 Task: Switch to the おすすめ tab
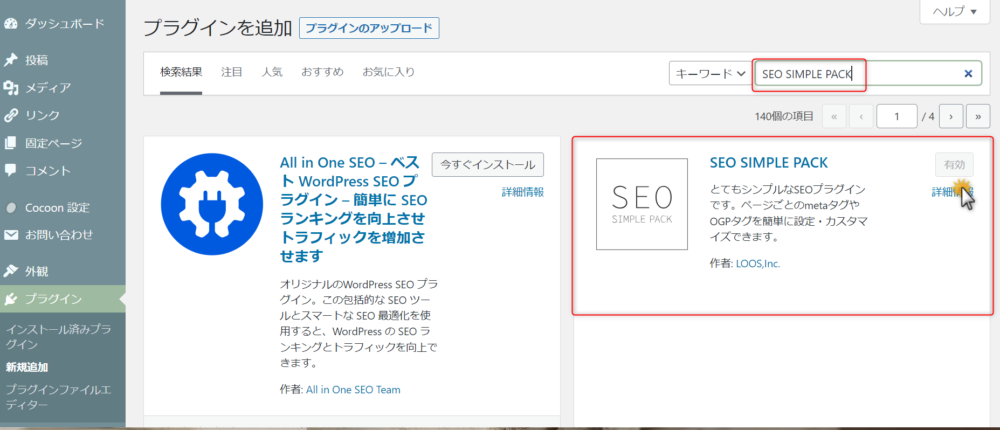click(x=322, y=72)
